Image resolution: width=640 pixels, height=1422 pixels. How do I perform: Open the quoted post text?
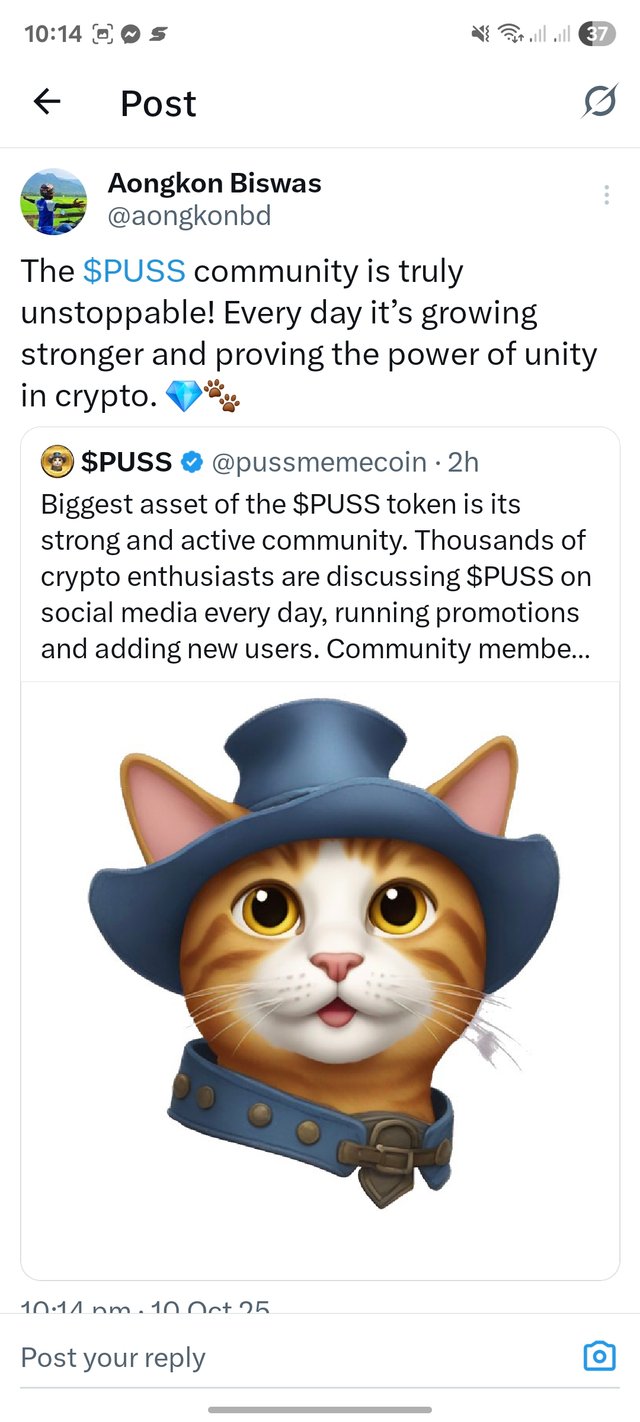pyautogui.click(x=315, y=576)
